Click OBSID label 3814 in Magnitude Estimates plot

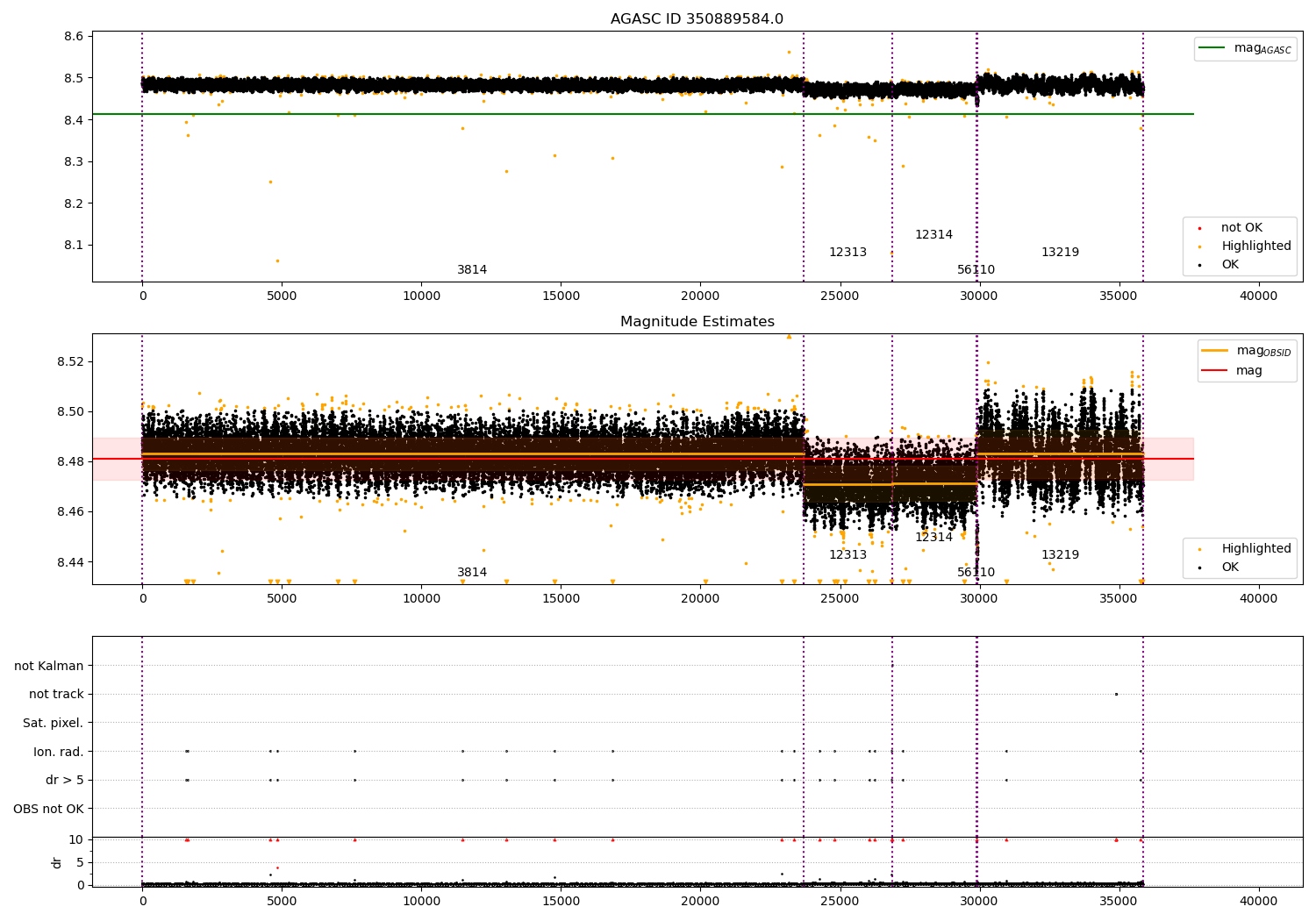tap(472, 573)
